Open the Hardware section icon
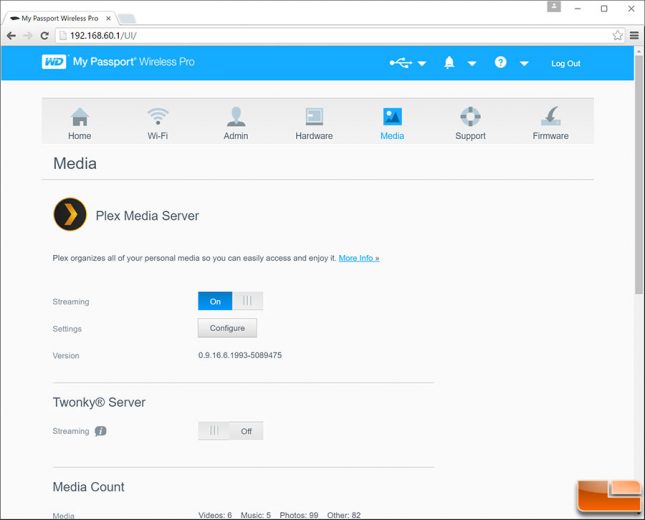Image resolution: width=645 pixels, height=520 pixels. point(314,117)
